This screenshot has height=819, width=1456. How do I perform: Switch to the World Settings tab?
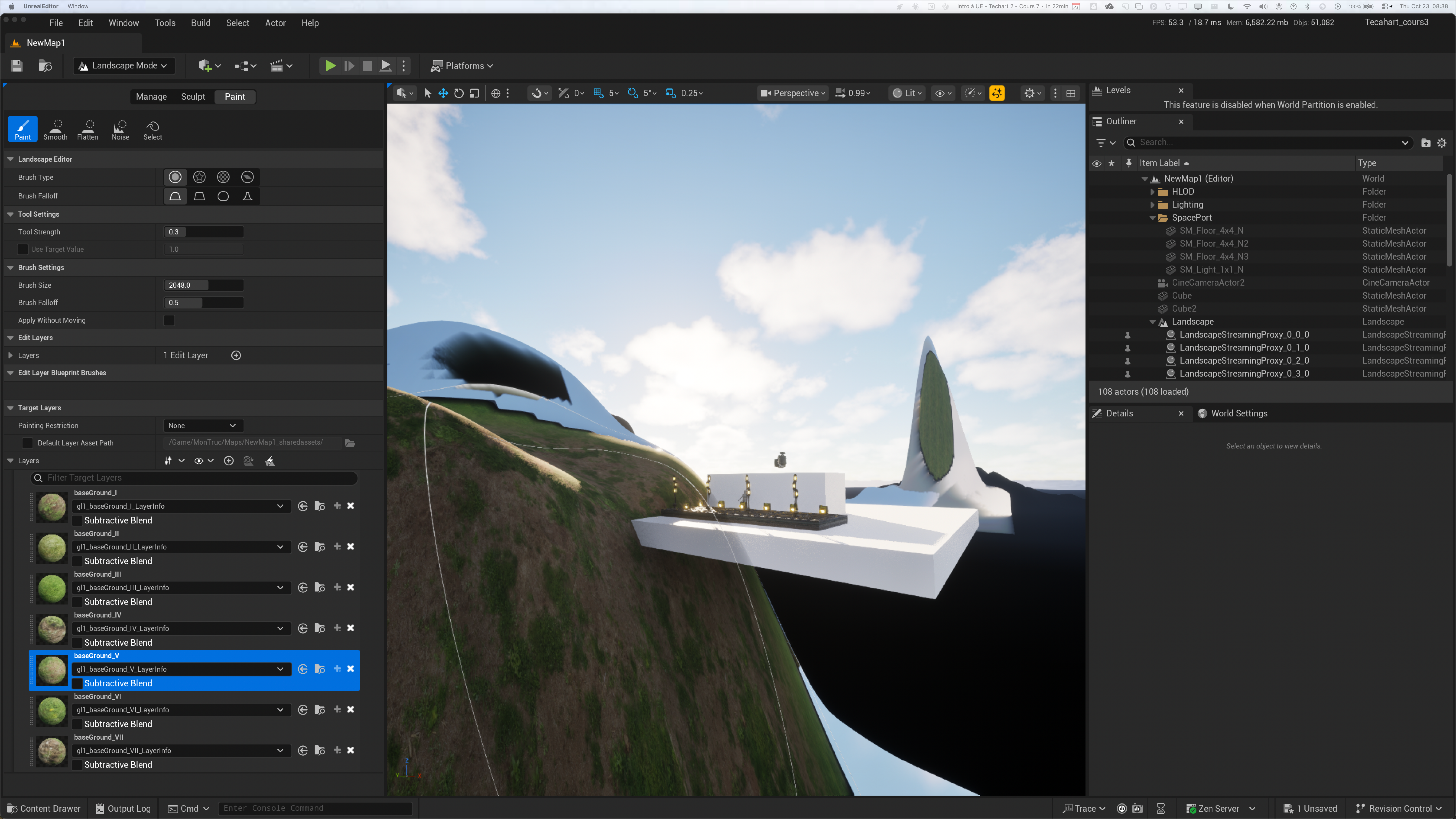pyautogui.click(x=1233, y=414)
